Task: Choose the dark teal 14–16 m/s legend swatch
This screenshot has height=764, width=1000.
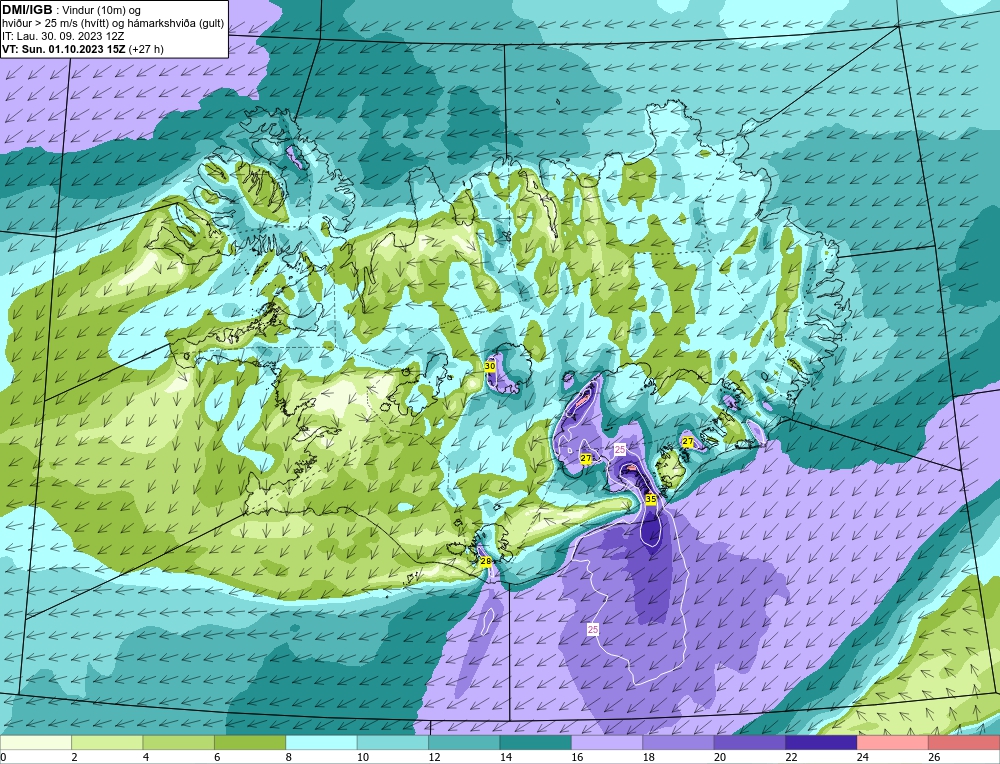Action: (536, 742)
